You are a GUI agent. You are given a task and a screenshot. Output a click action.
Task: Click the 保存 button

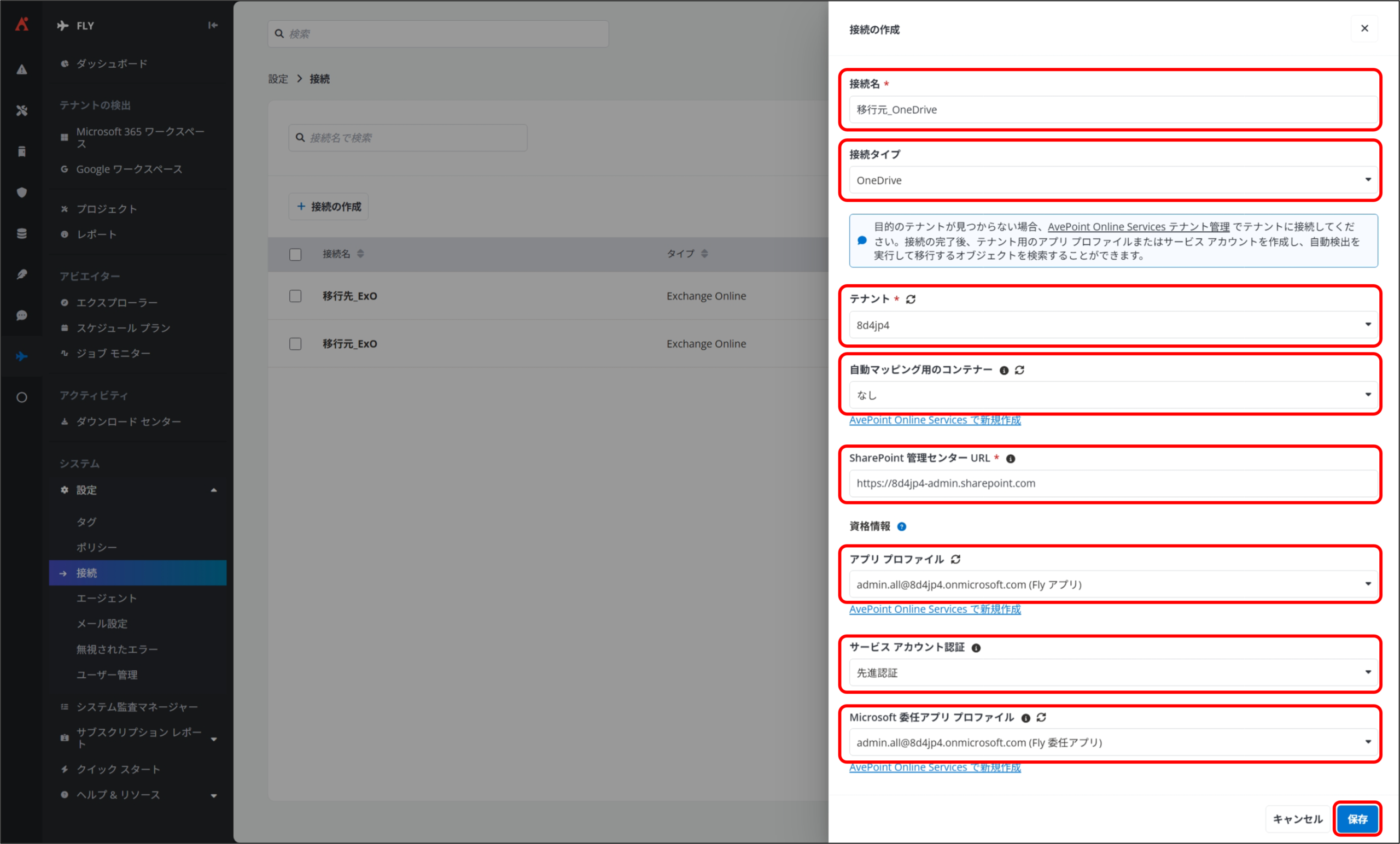point(1357,818)
